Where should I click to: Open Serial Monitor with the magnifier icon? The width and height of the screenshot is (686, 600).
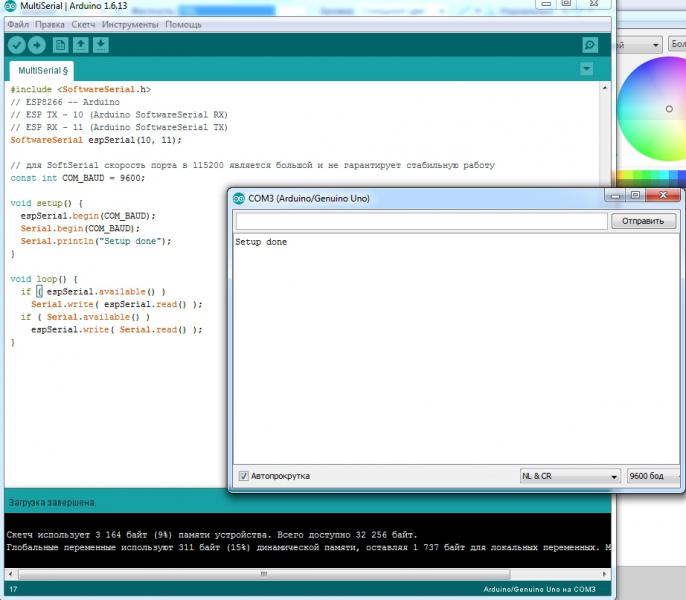(x=590, y=45)
